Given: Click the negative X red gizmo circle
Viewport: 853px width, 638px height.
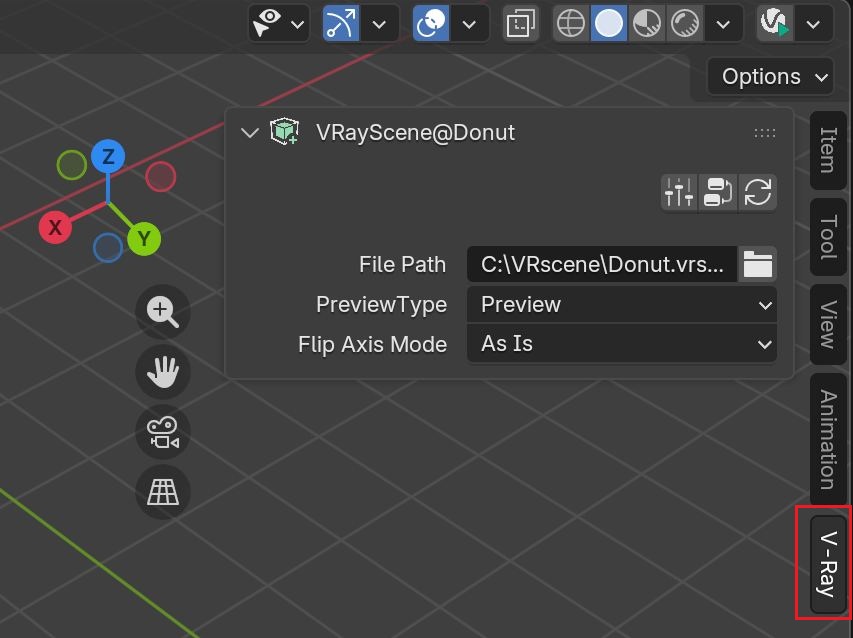Looking at the screenshot, I should point(160,177).
